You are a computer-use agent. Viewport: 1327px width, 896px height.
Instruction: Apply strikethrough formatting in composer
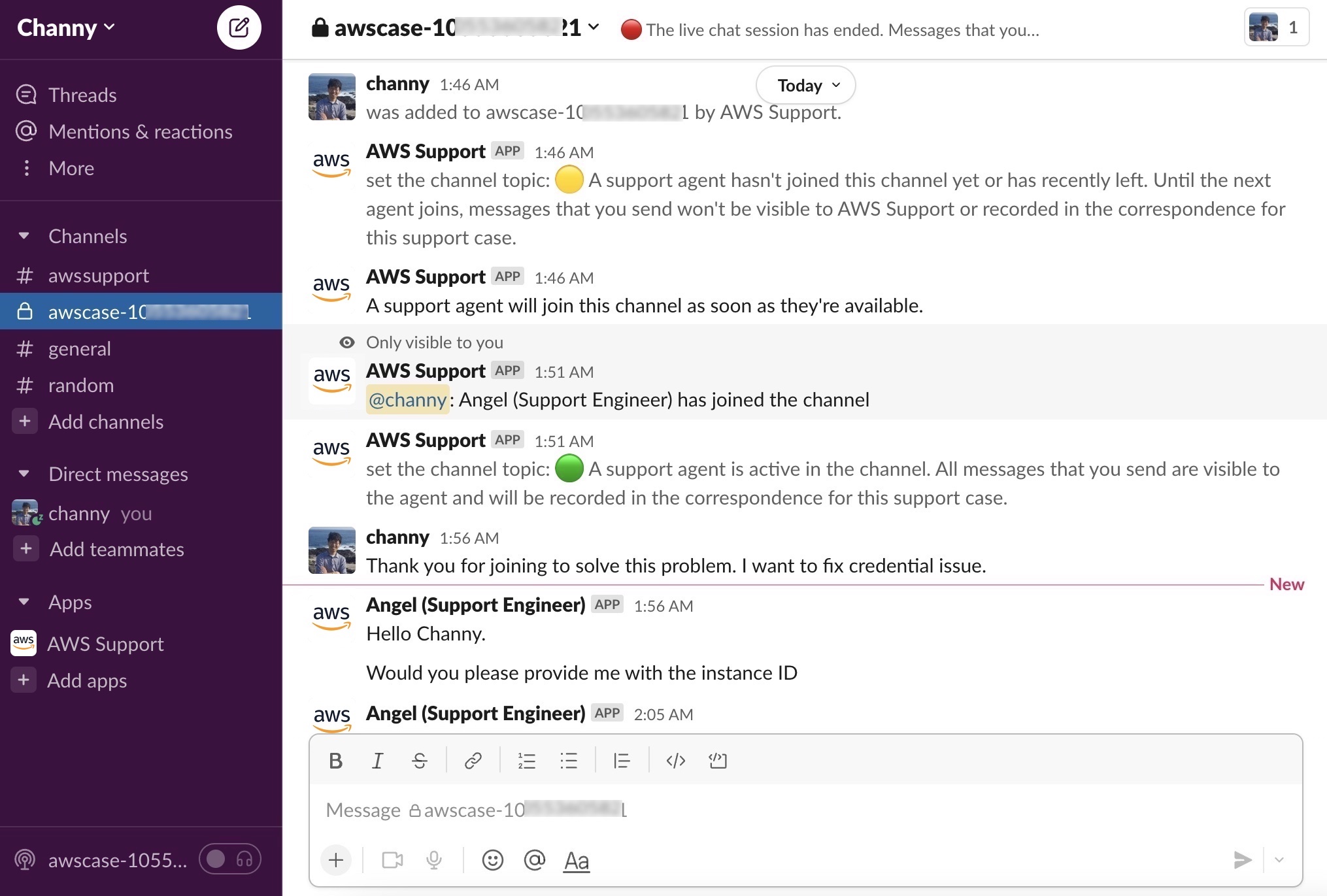coord(420,761)
